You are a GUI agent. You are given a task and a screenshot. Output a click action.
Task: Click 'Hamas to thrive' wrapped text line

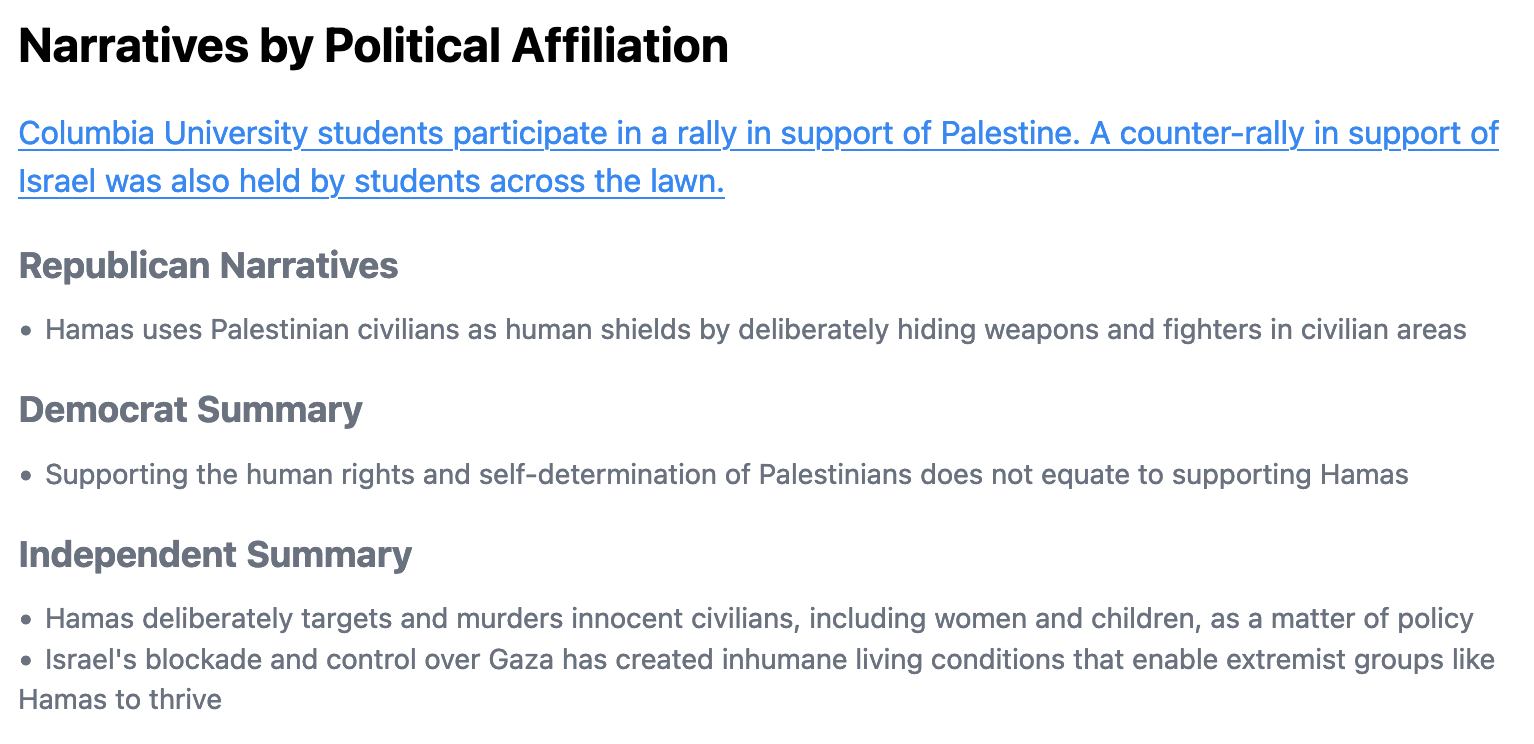pos(120,699)
